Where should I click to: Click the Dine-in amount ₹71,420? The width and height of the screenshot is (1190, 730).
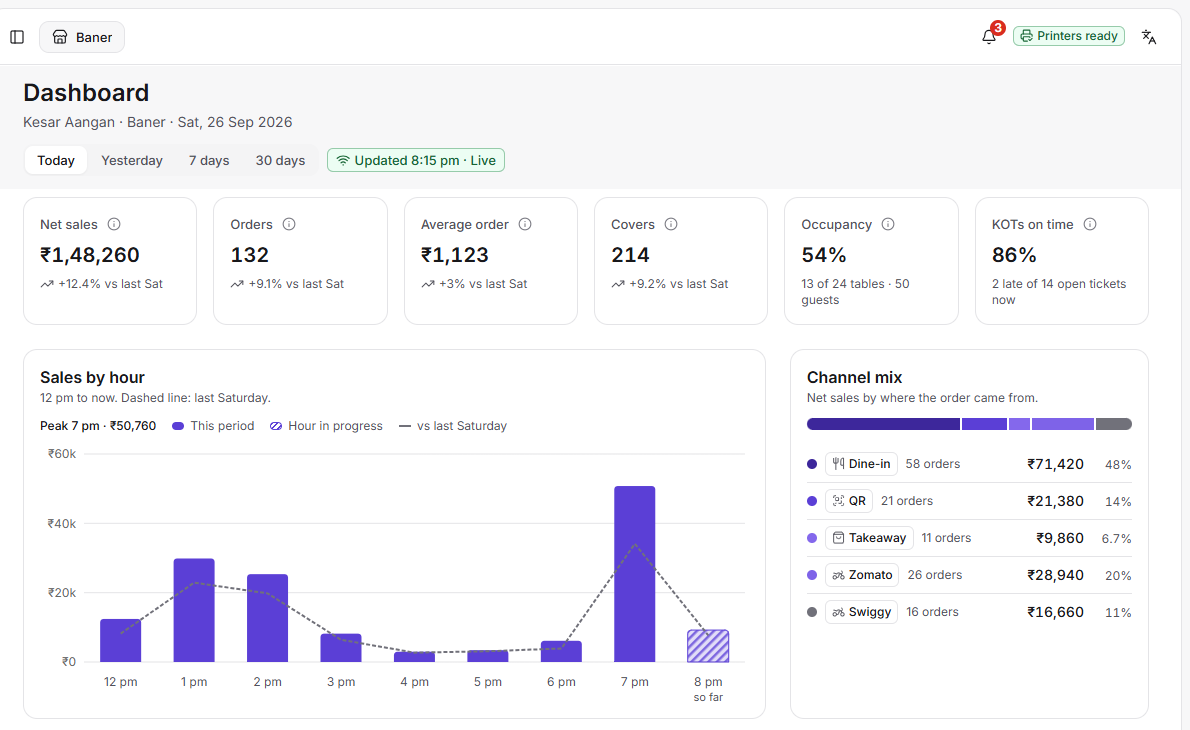(1055, 464)
